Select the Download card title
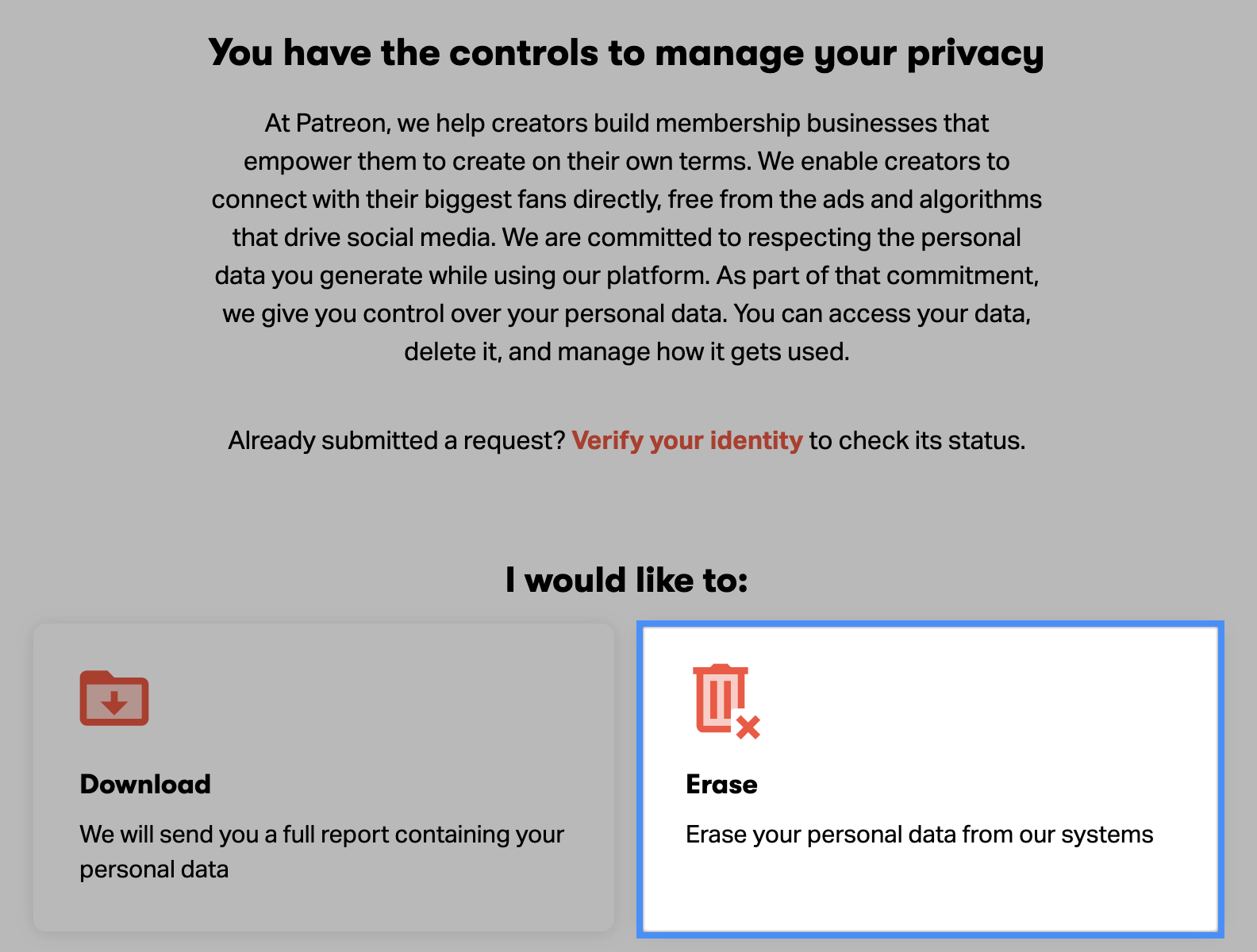The width and height of the screenshot is (1257, 952). (145, 784)
